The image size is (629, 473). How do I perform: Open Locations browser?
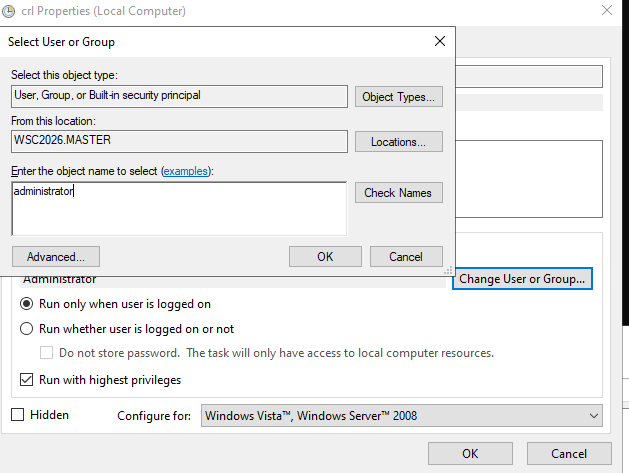pyautogui.click(x=398, y=142)
